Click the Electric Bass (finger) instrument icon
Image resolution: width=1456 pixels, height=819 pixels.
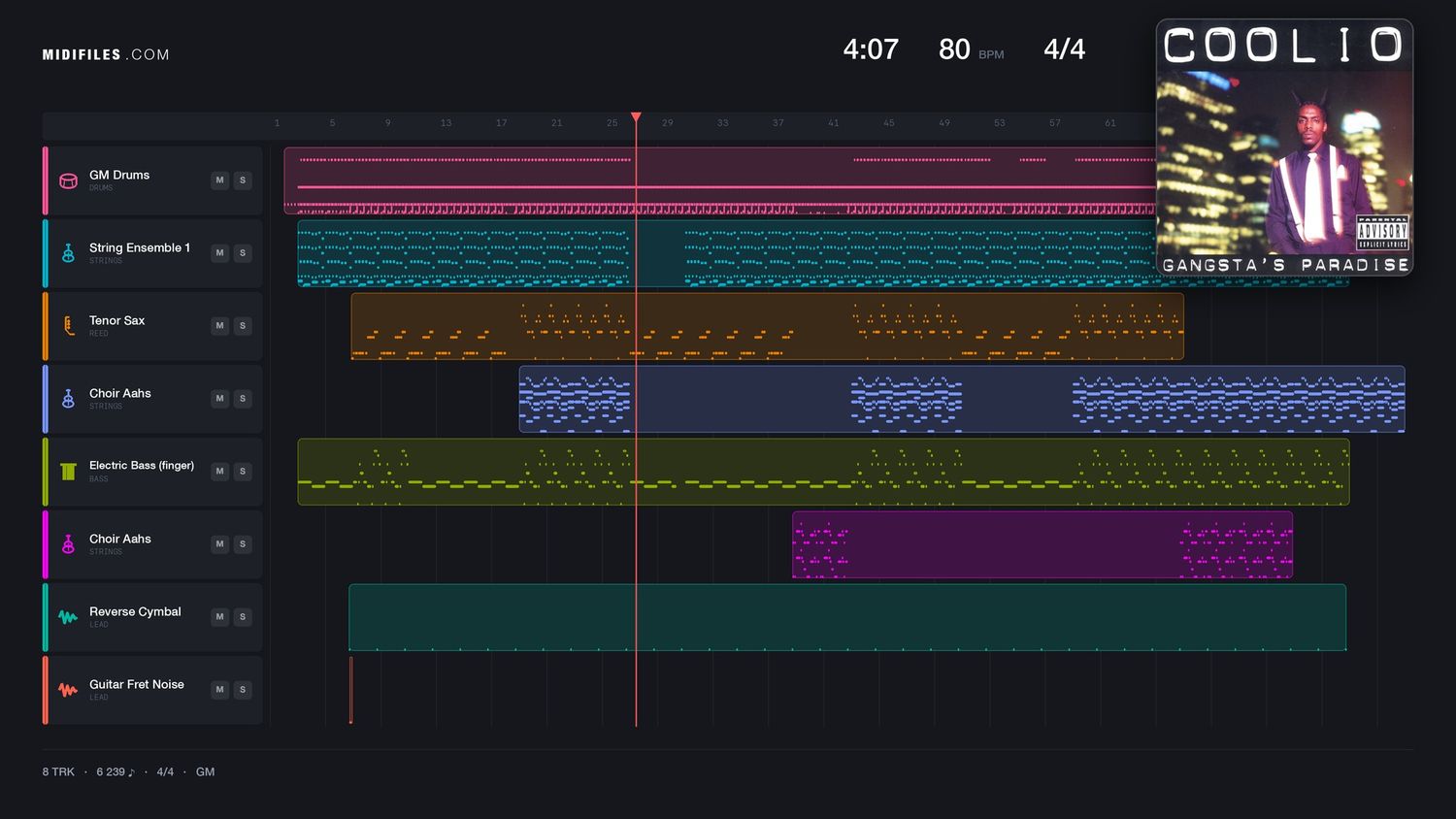point(68,472)
